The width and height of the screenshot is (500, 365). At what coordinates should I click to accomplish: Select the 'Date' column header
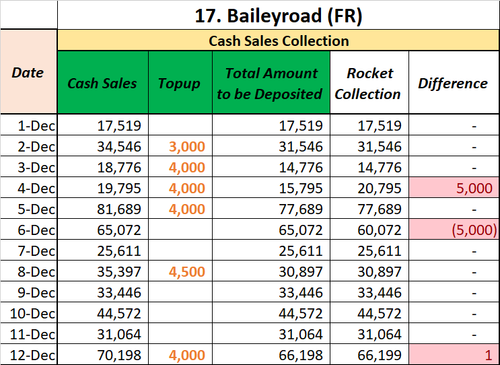tap(28, 72)
